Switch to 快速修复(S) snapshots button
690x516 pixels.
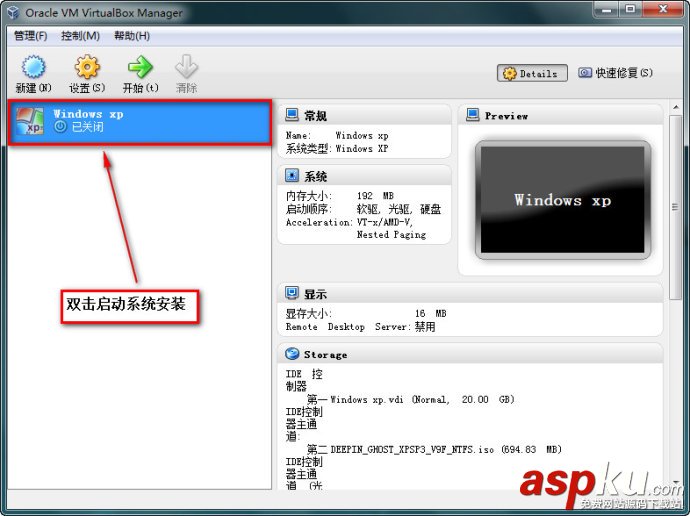point(615,73)
